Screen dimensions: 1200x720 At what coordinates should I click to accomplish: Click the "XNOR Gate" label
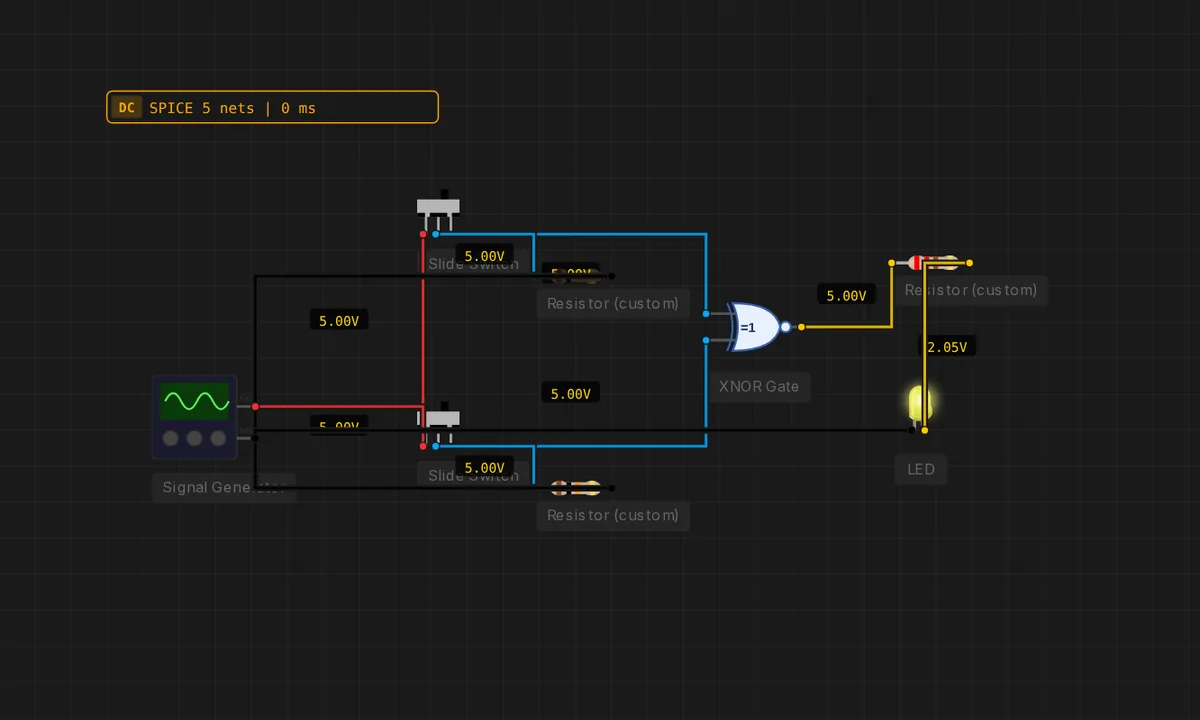click(759, 386)
